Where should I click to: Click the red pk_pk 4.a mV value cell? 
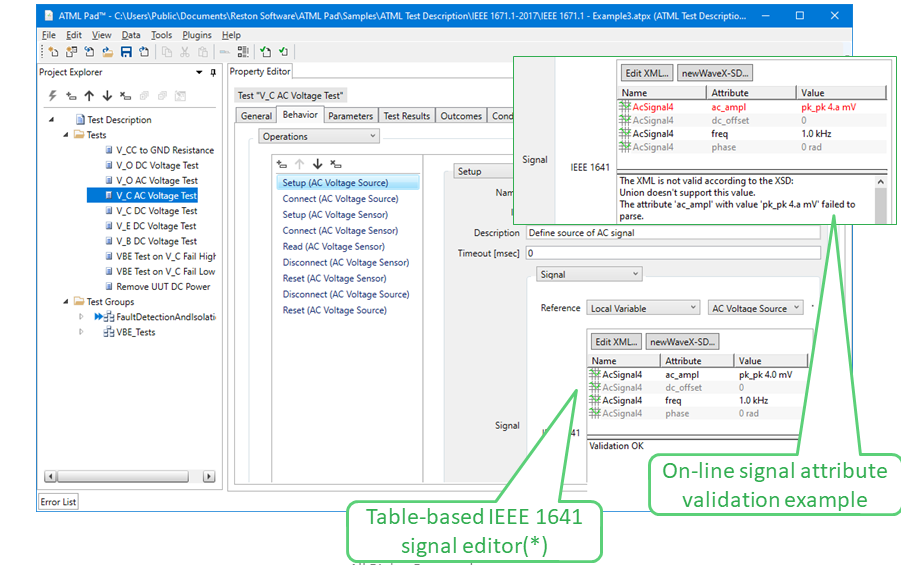pyautogui.click(x=829, y=107)
